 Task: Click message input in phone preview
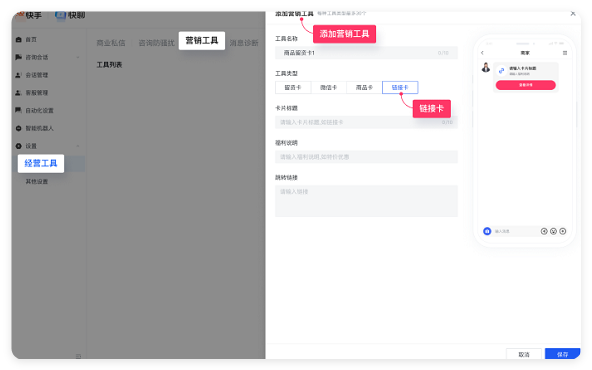pyautogui.click(x=515, y=231)
